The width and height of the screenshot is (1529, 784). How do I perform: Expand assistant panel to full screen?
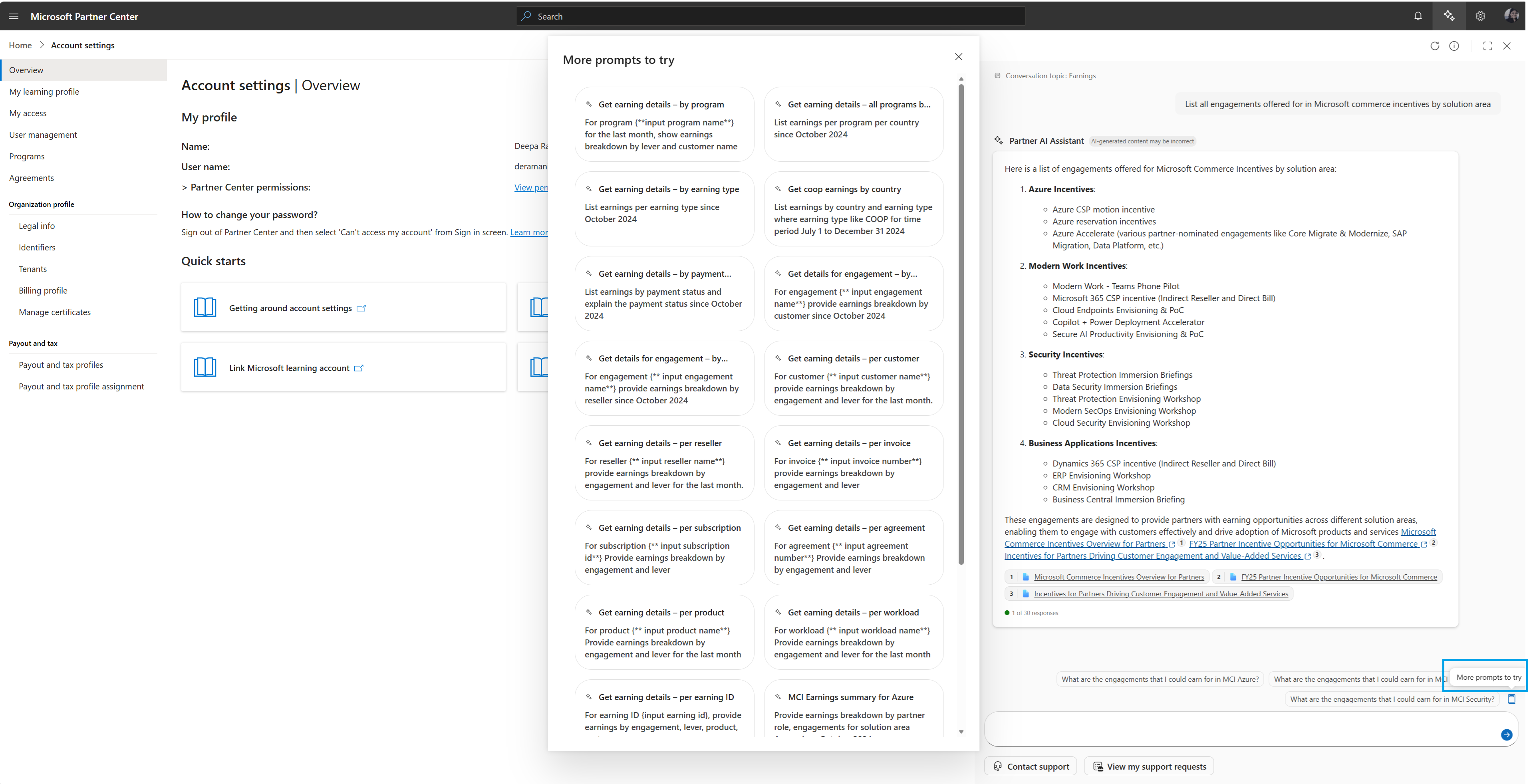point(1487,46)
